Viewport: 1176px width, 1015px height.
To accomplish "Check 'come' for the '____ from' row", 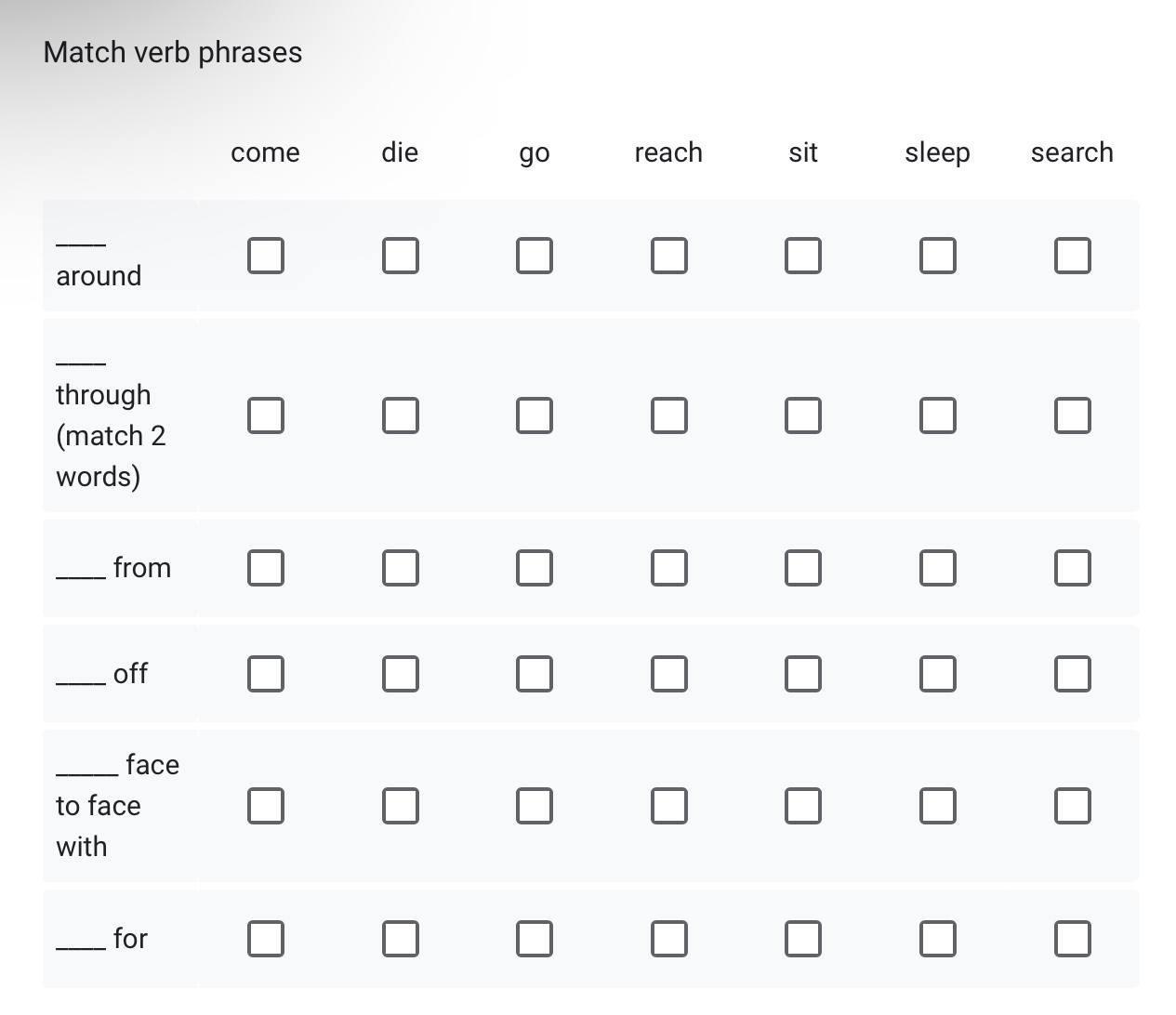I will click(265, 568).
